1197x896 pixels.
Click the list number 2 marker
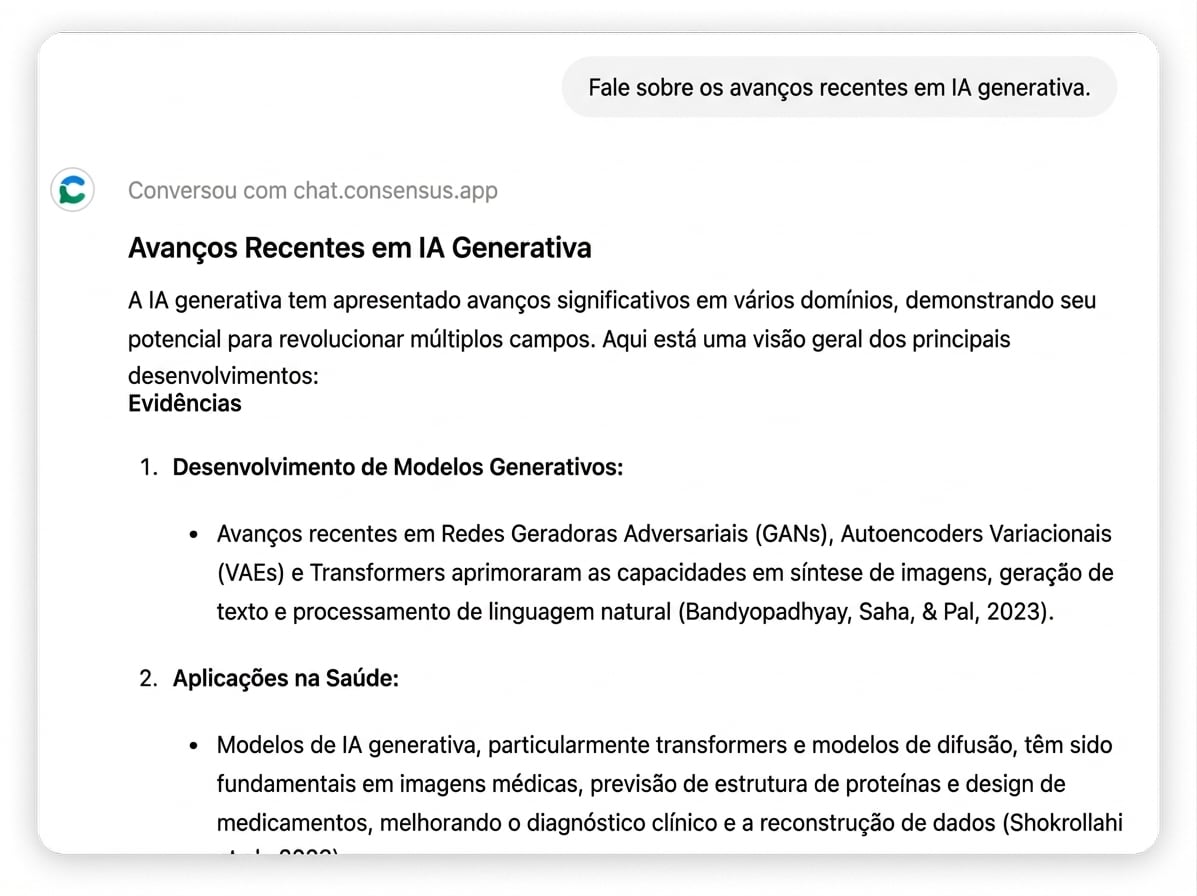point(148,678)
